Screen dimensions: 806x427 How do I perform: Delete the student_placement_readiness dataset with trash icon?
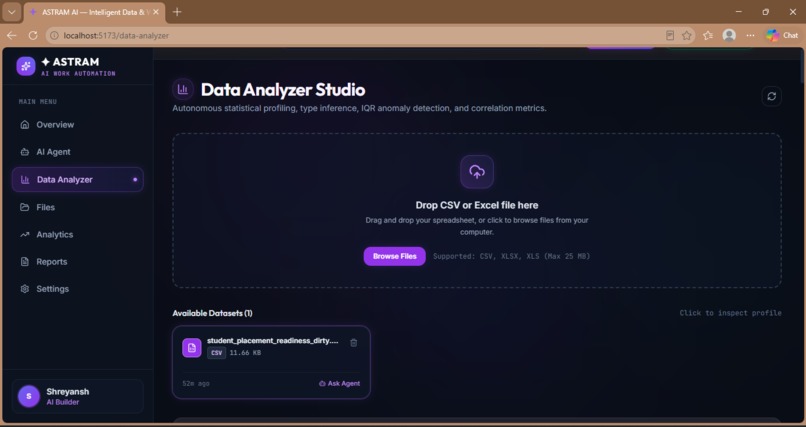point(354,343)
